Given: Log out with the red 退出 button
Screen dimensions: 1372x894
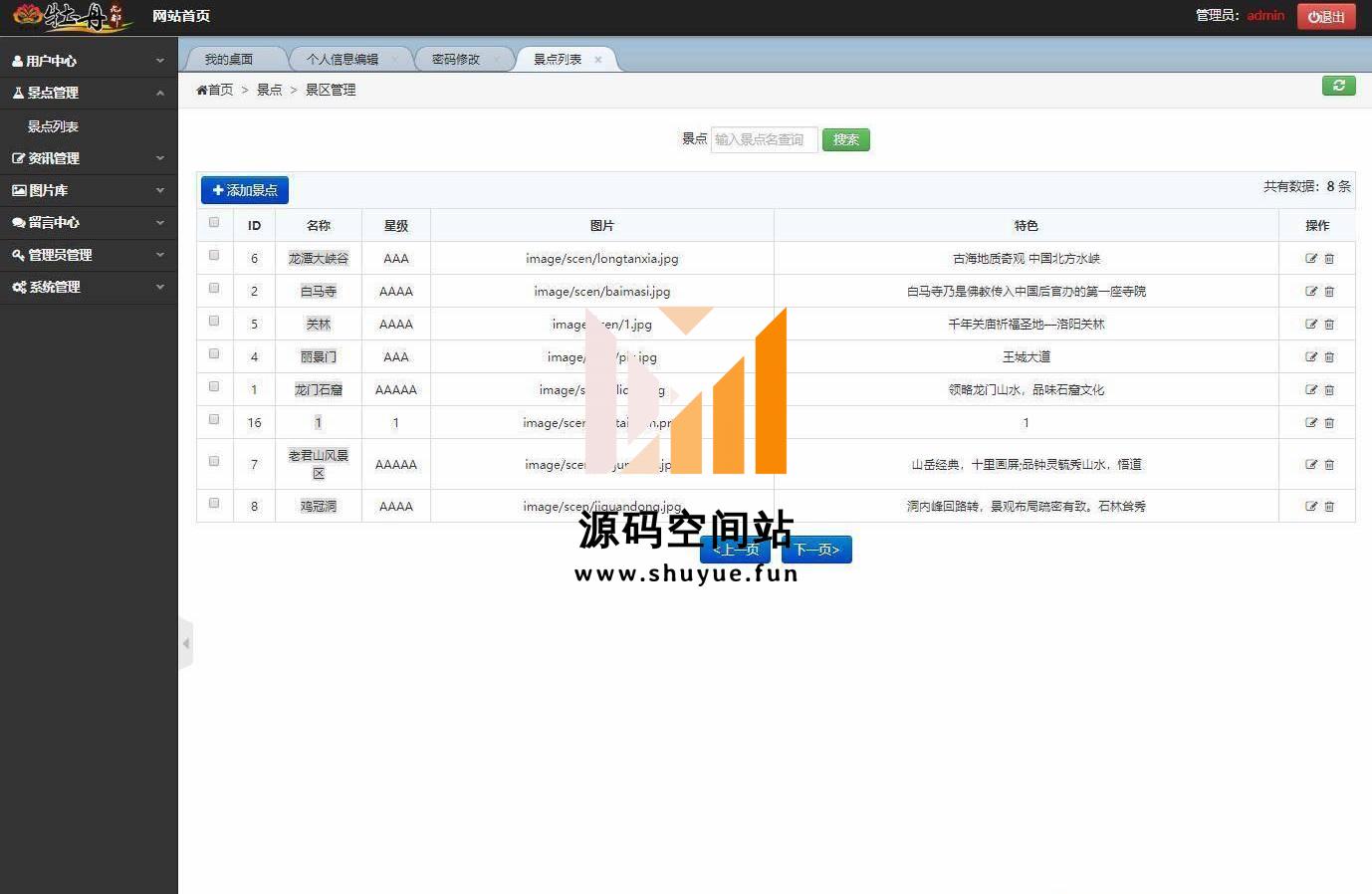Looking at the screenshot, I should [1326, 16].
